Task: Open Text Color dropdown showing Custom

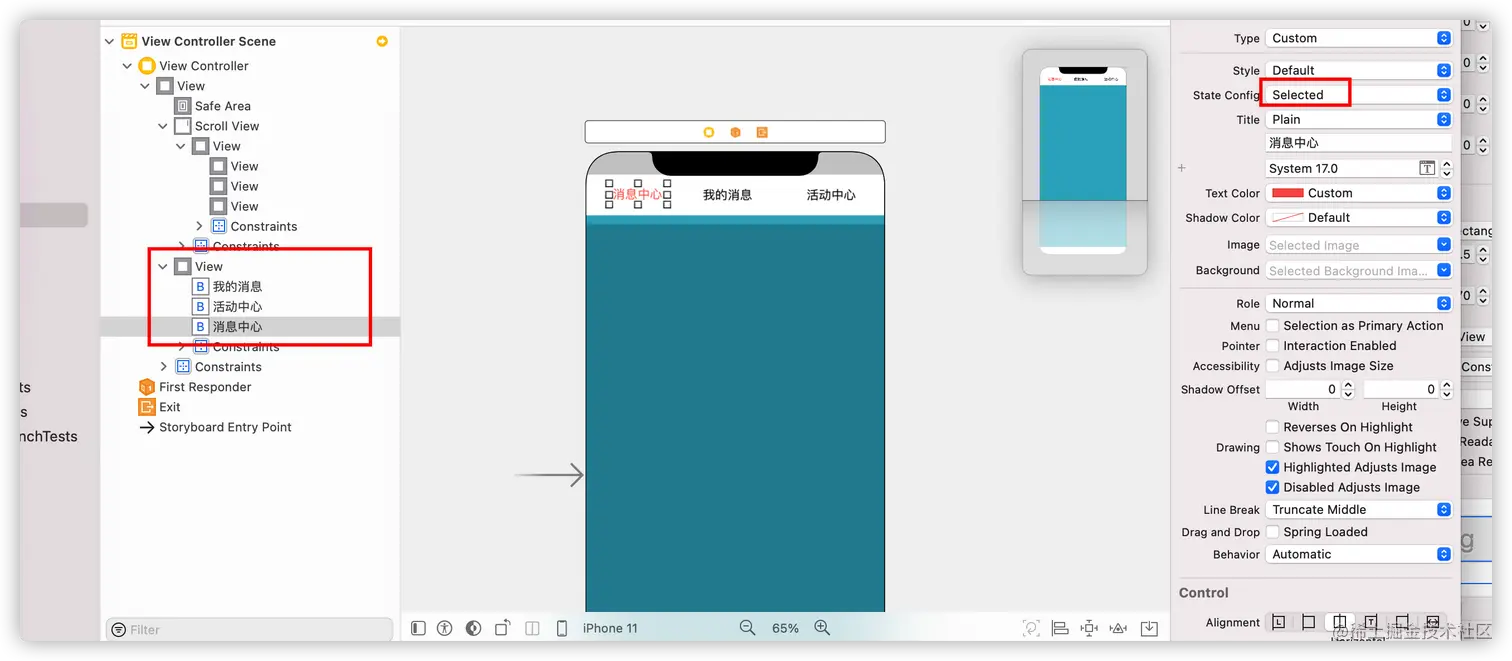Action: point(1358,193)
